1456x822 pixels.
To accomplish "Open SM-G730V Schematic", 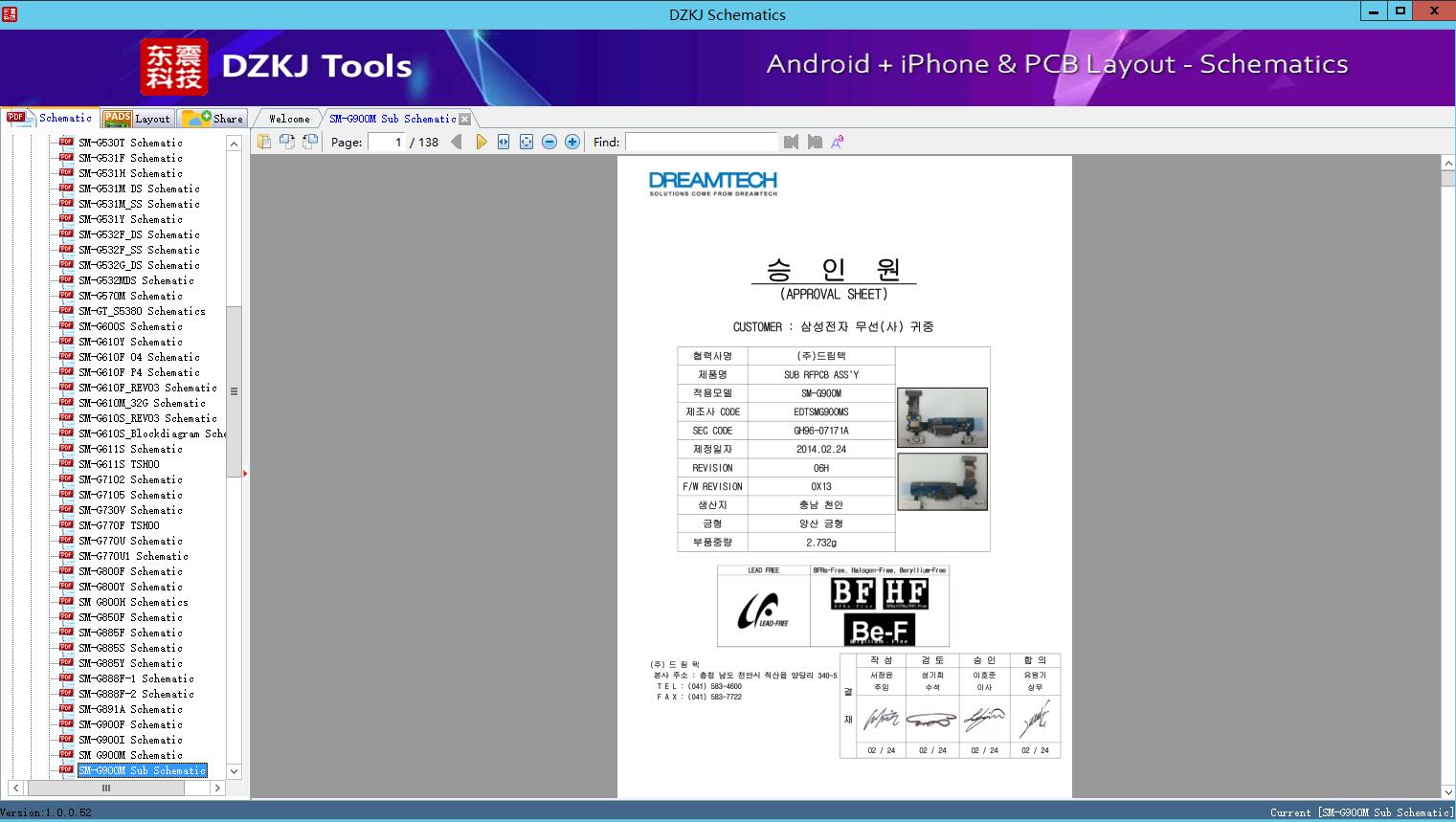I will click(x=130, y=510).
